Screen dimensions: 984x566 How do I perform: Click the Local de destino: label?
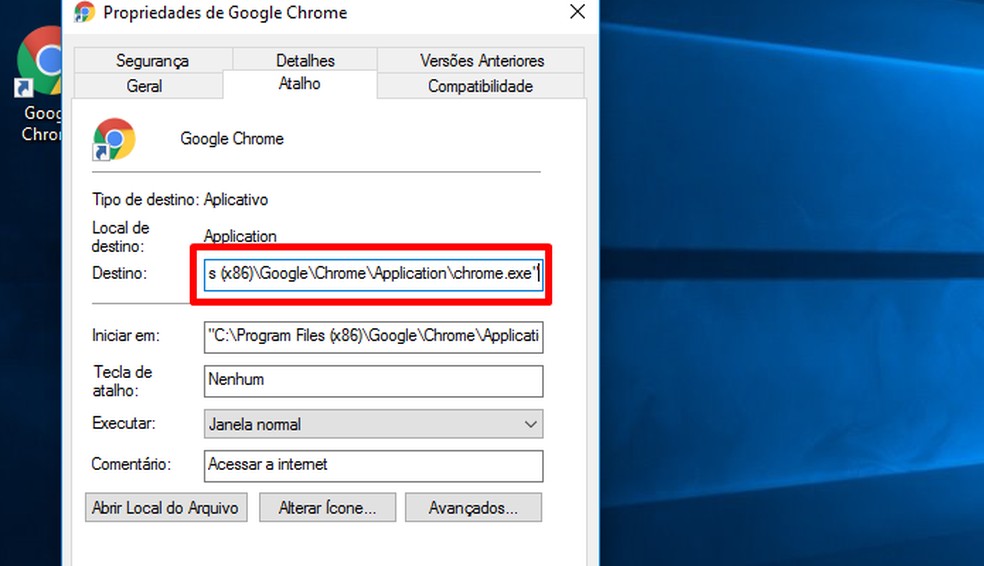click(x=120, y=237)
